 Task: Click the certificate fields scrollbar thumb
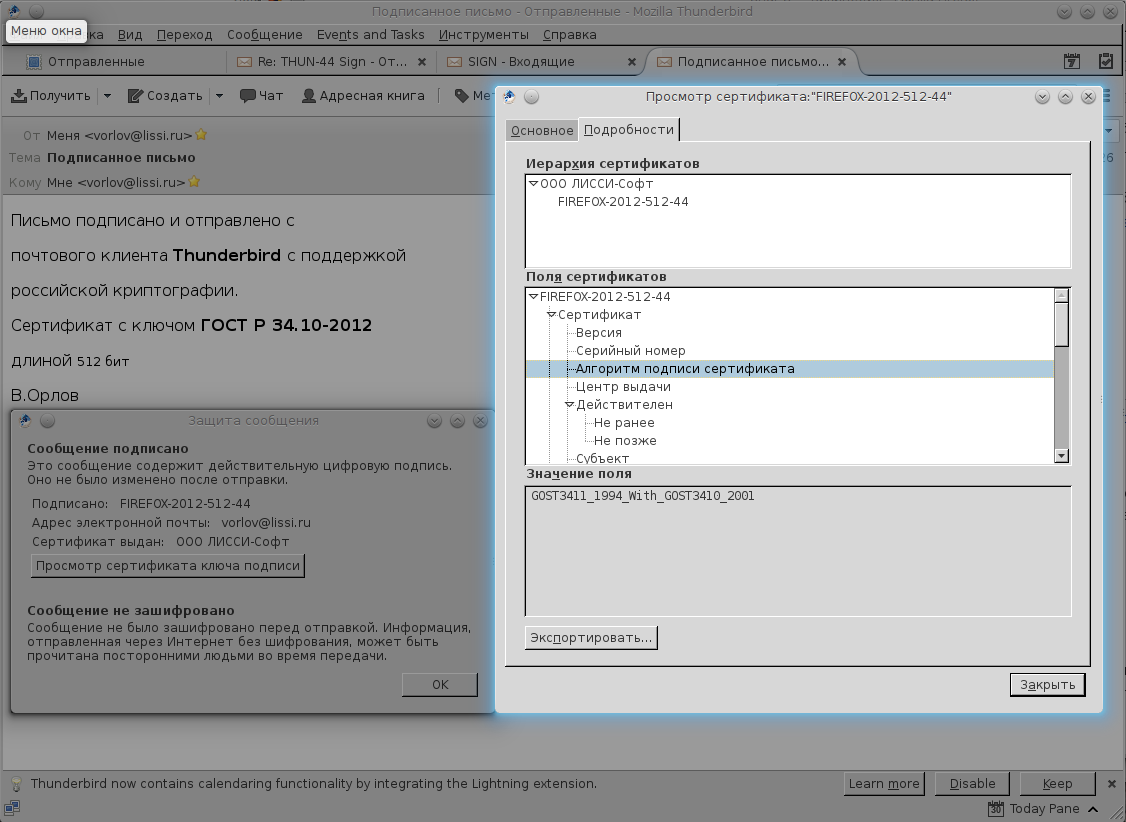[1062, 324]
